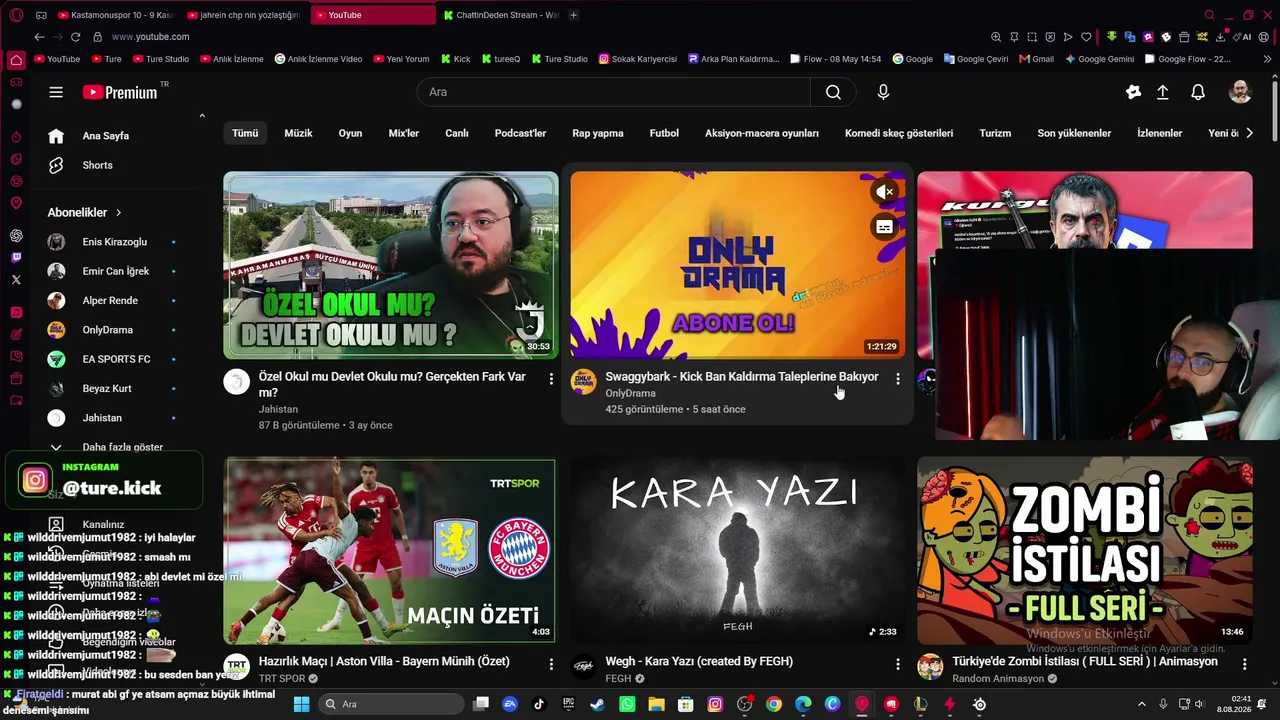Go to Ana Sayfa in the sidebar
This screenshot has width=1280, height=720.
click(115, 136)
